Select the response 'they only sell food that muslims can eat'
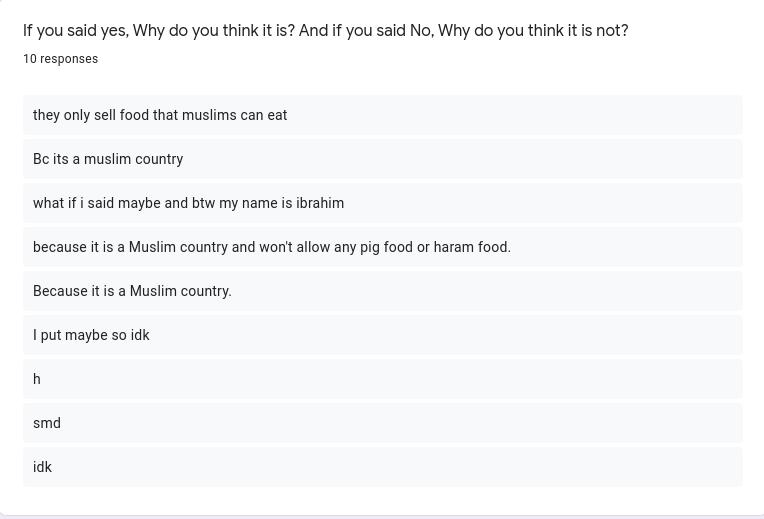This screenshot has width=764, height=519. point(382,115)
